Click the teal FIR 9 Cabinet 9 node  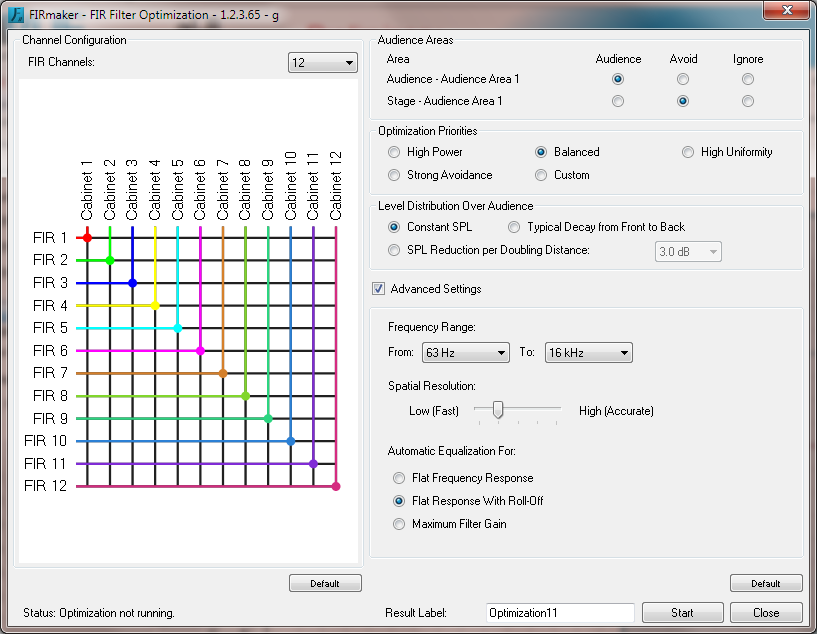click(x=268, y=418)
